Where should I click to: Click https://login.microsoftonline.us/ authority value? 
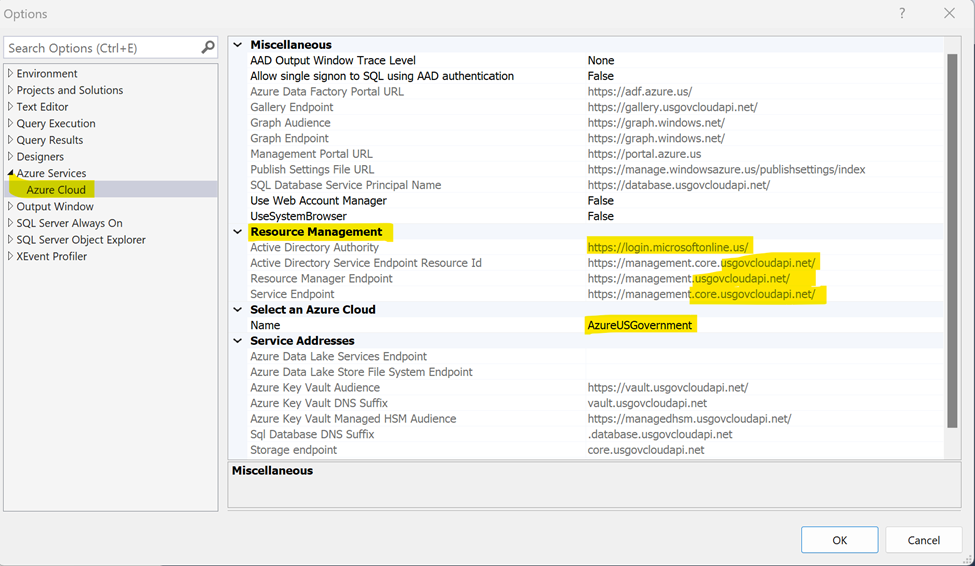point(668,247)
